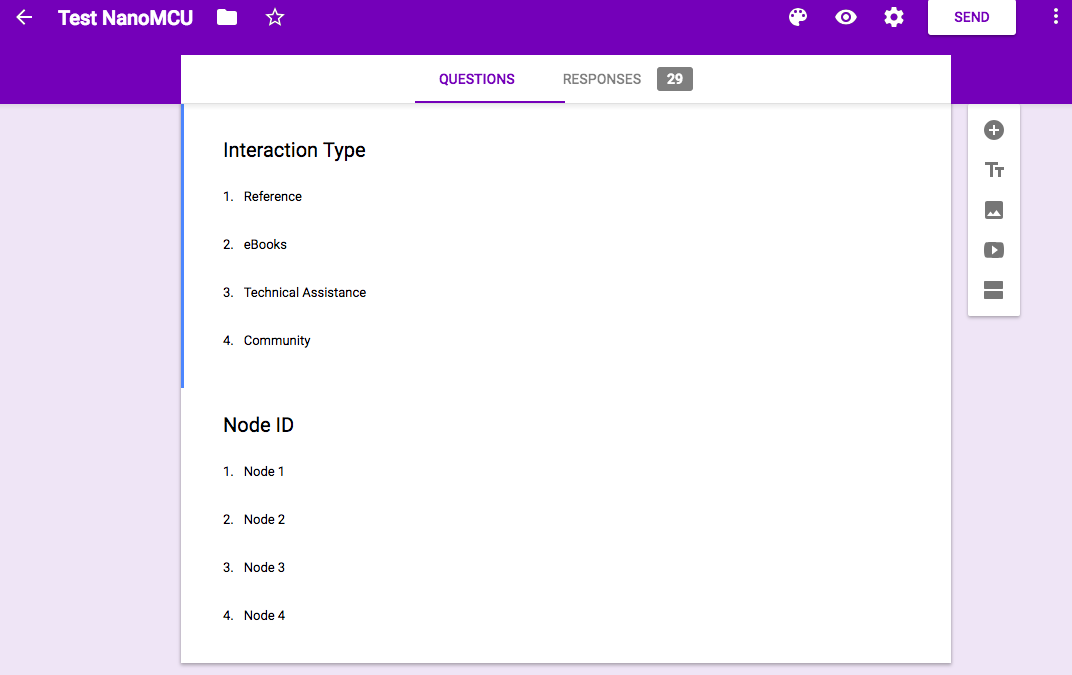
Task: Open form settings gear
Action: [x=894, y=17]
